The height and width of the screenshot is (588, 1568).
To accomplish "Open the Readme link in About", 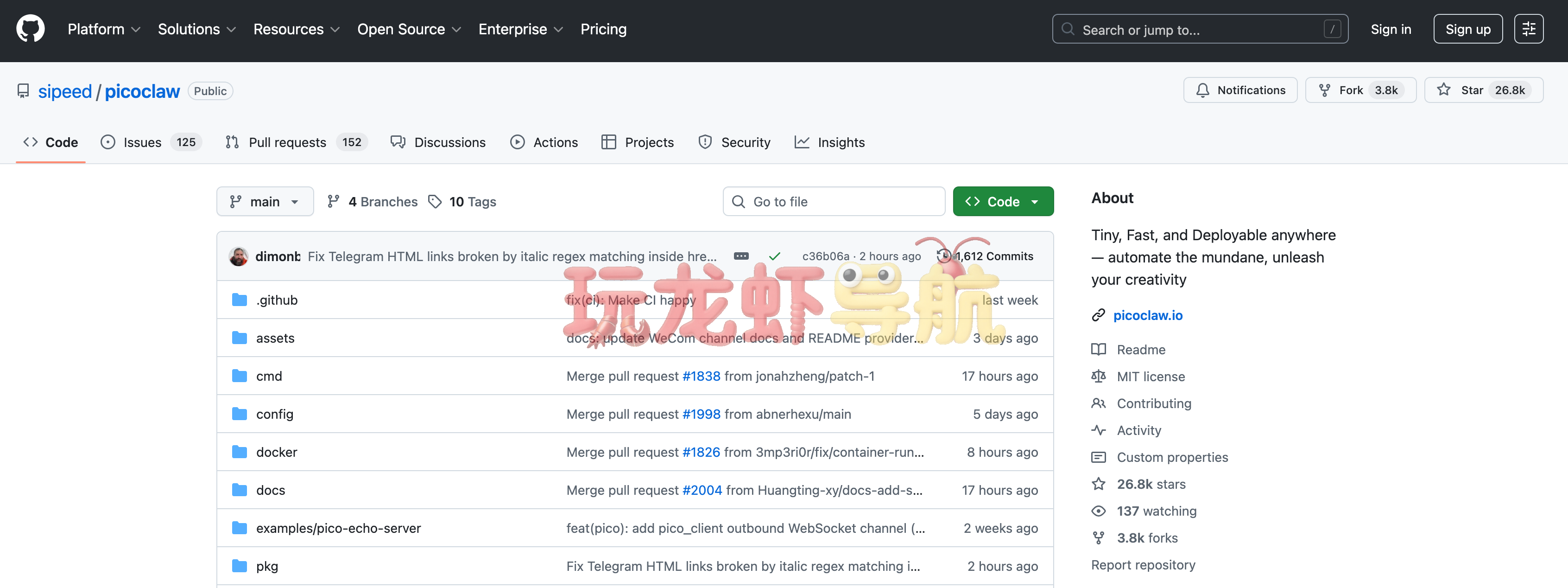I will [1141, 350].
